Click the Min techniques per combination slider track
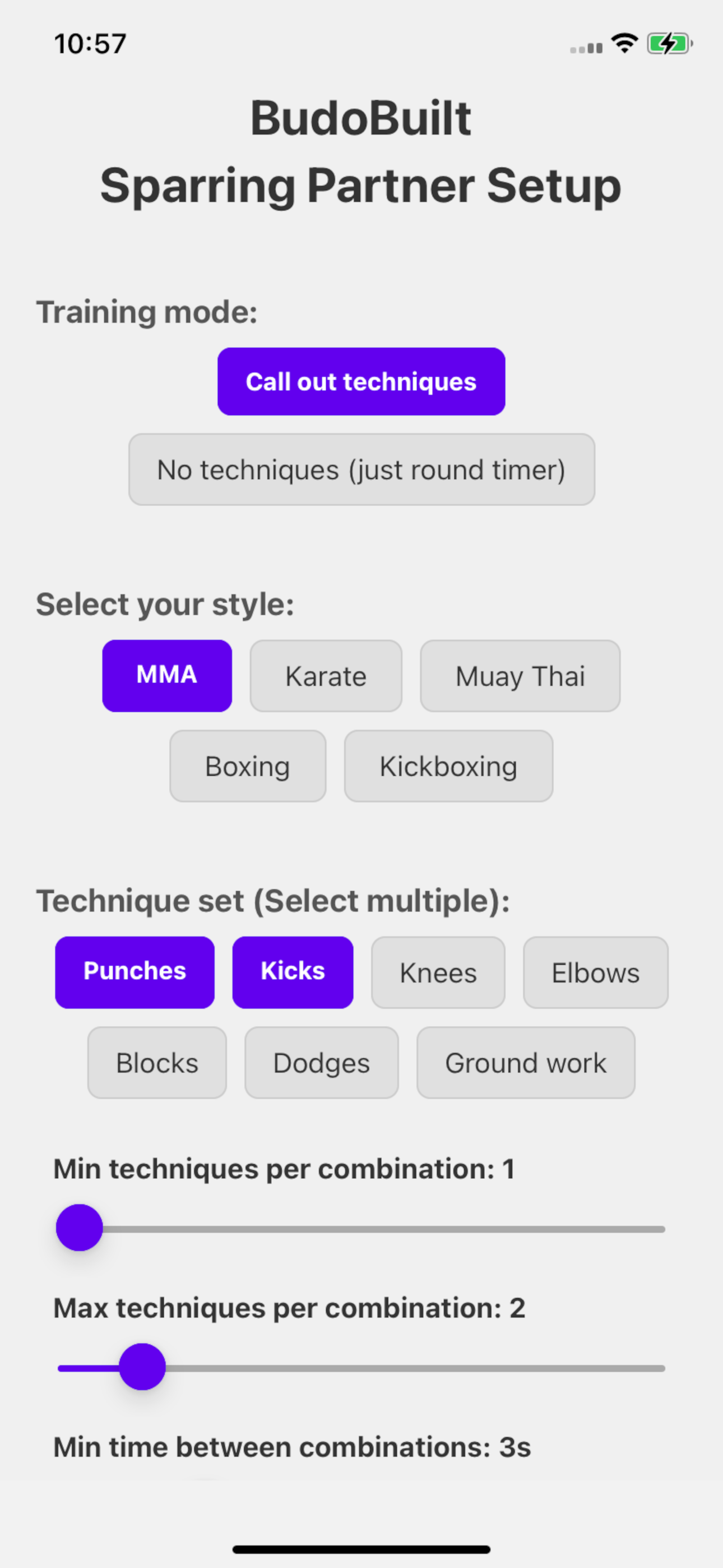Image resolution: width=723 pixels, height=1568 pixels. coord(361,1229)
